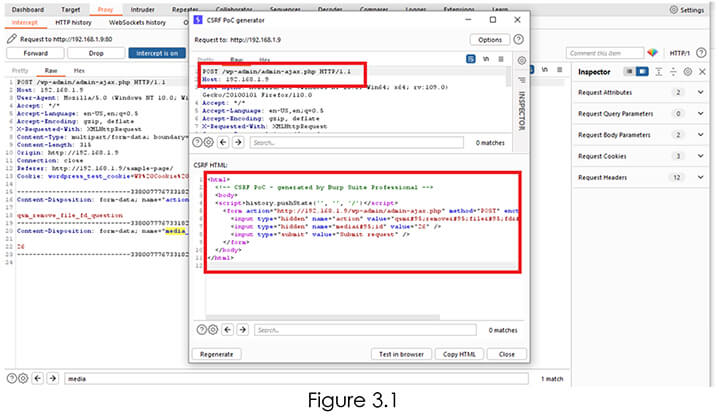Viewport: 719px width, 417px height.
Task: Select Raw tab in main intercept editor
Action: [x=51, y=71]
